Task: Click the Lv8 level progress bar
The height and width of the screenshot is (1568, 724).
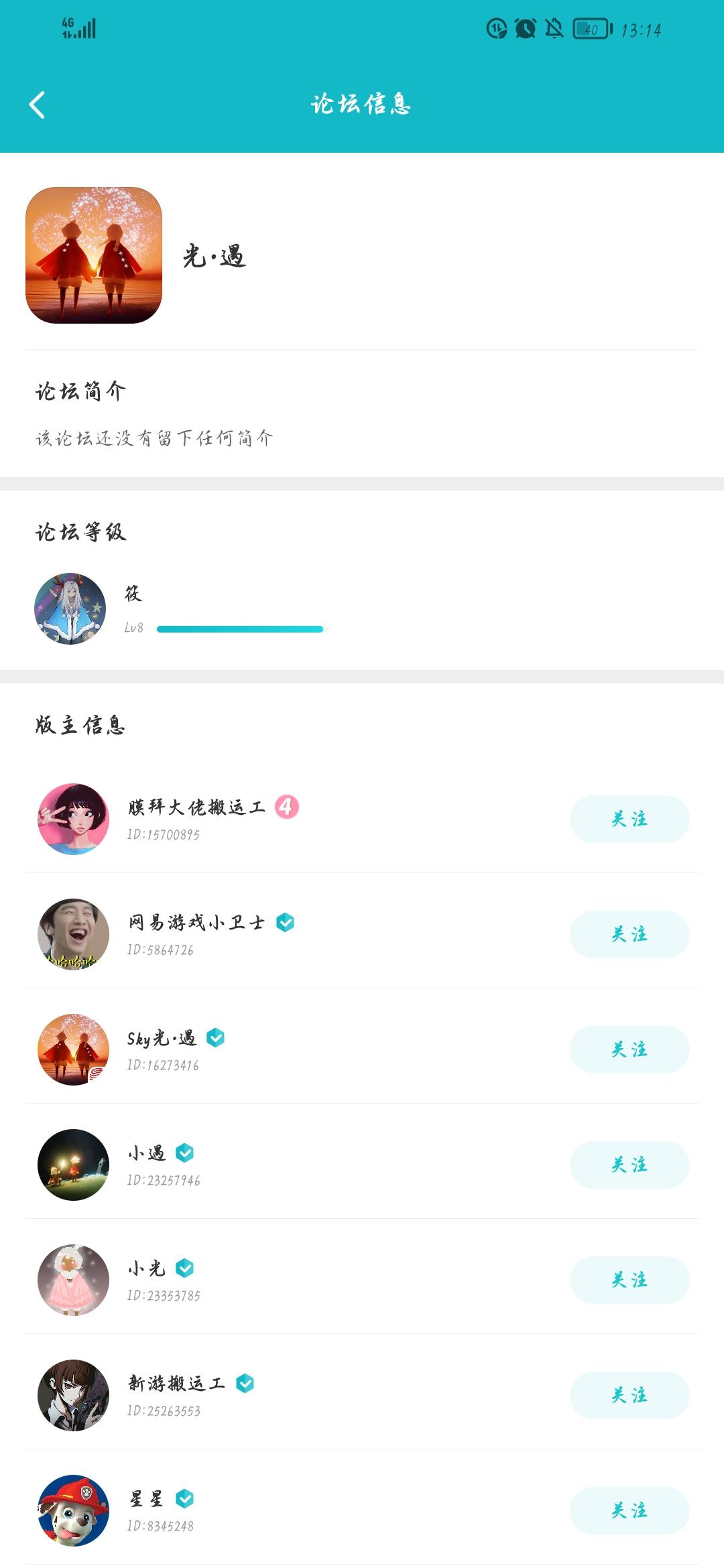Action: click(x=240, y=629)
